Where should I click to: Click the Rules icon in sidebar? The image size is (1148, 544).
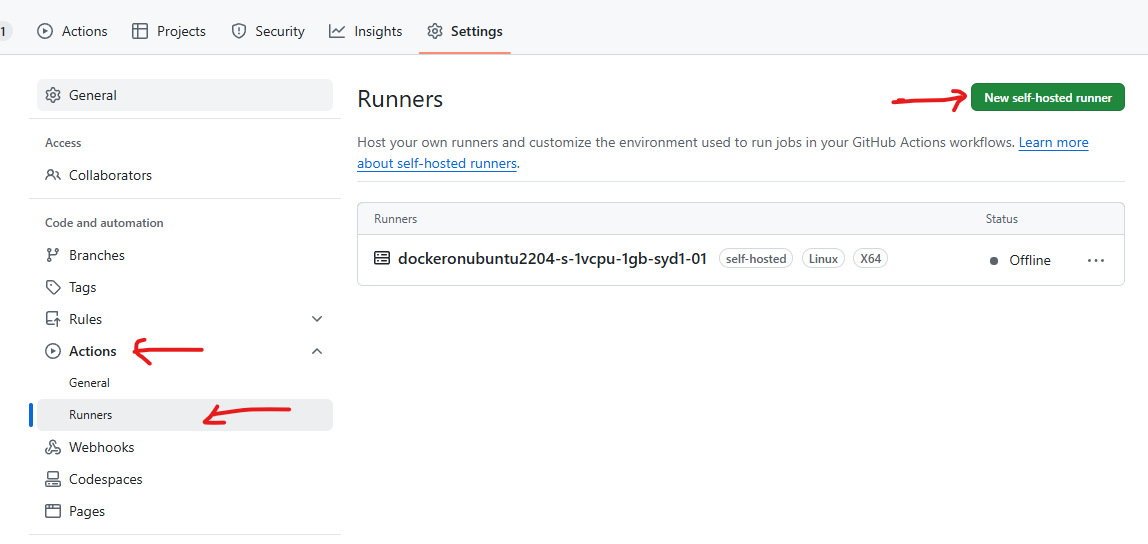click(x=53, y=319)
